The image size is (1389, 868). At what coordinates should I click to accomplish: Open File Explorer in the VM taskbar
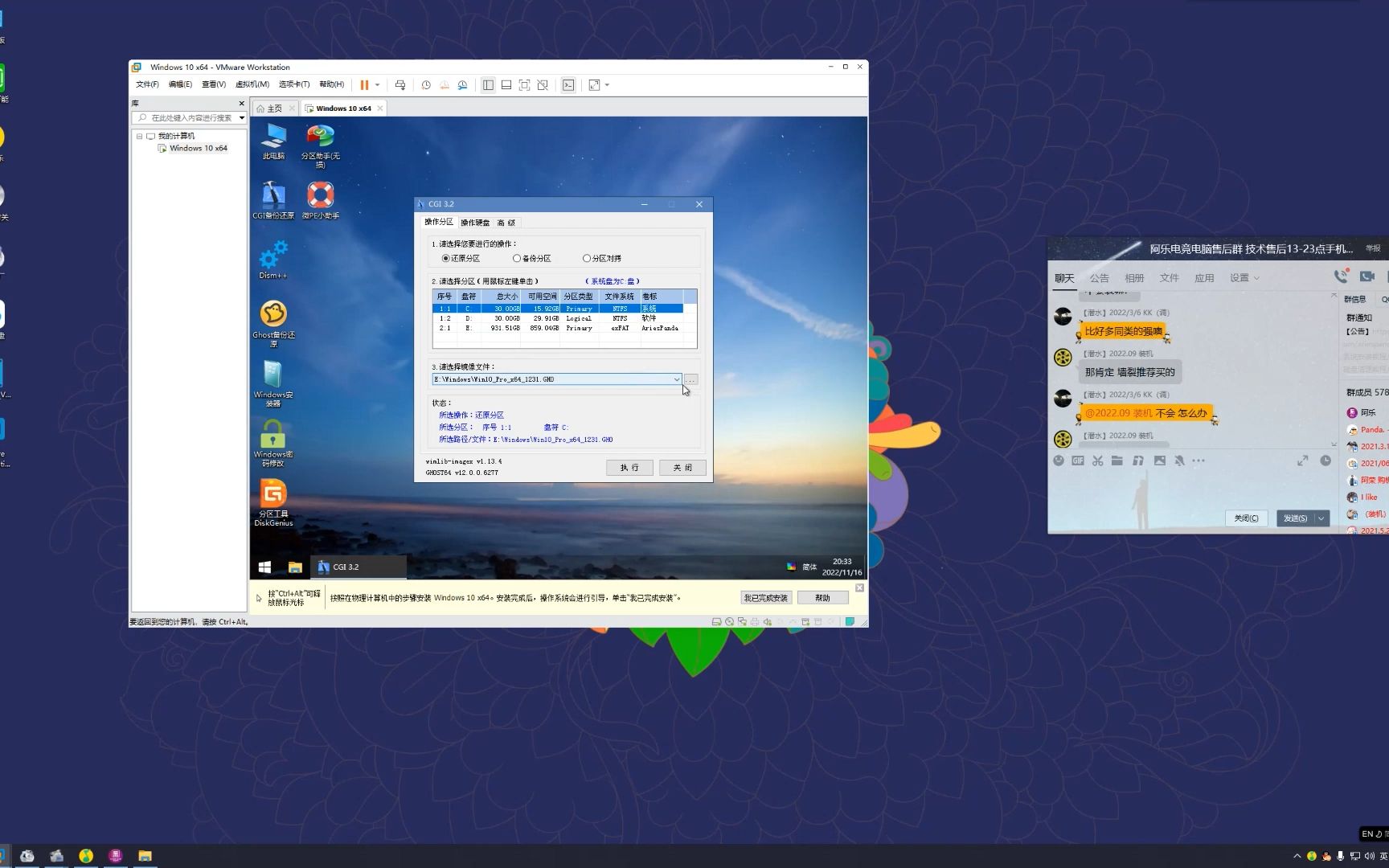coord(295,567)
